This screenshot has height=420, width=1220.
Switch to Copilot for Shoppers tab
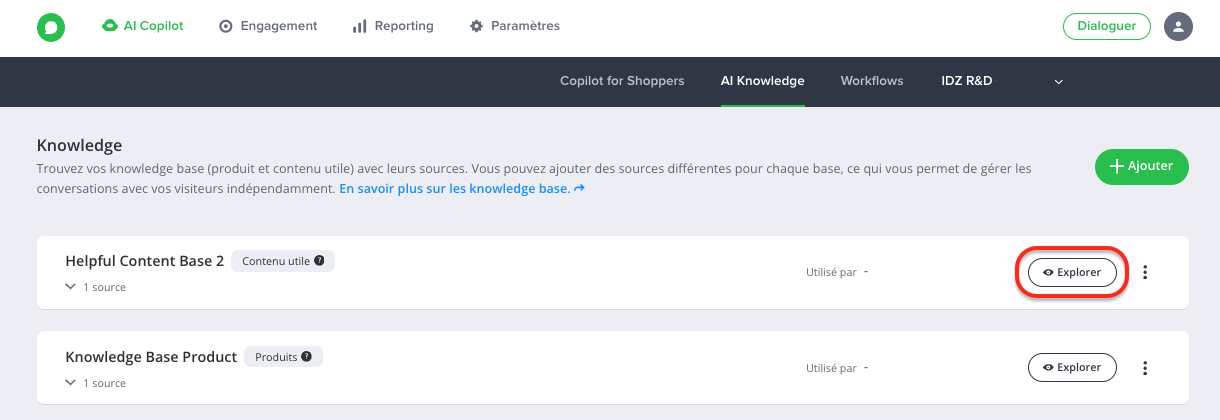point(622,81)
